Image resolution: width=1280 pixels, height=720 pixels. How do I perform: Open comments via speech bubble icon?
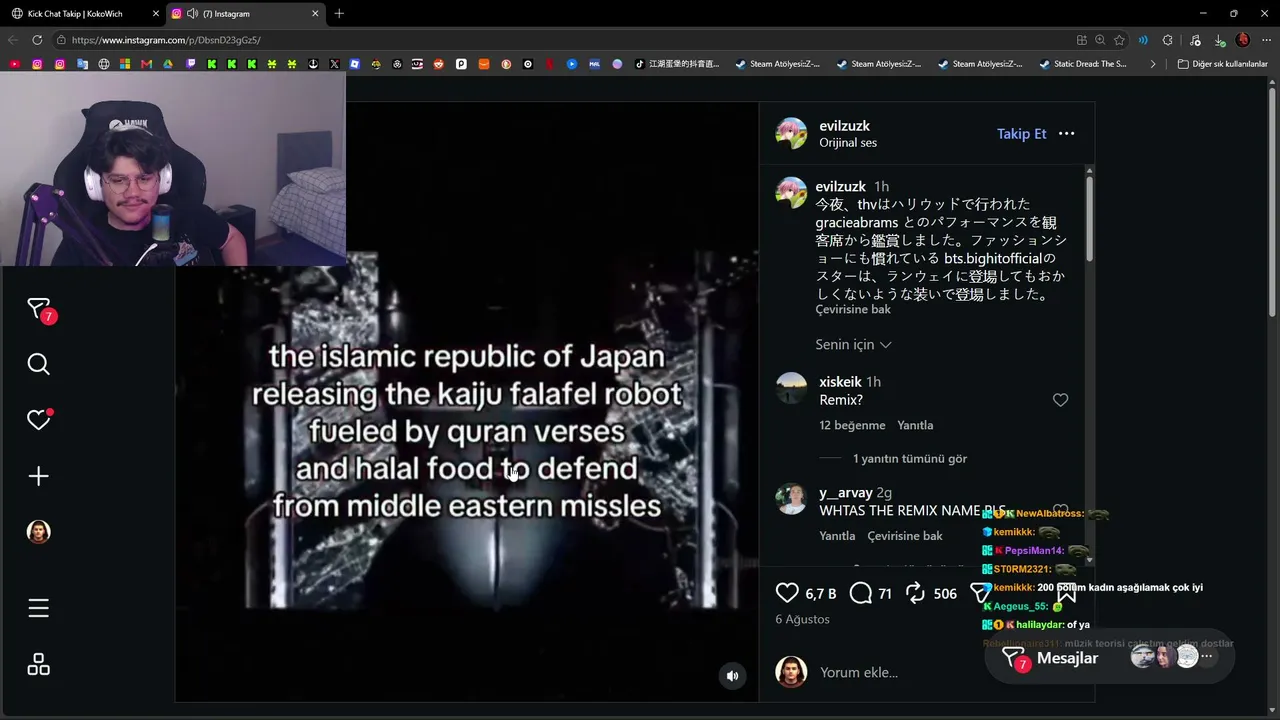pos(861,593)
